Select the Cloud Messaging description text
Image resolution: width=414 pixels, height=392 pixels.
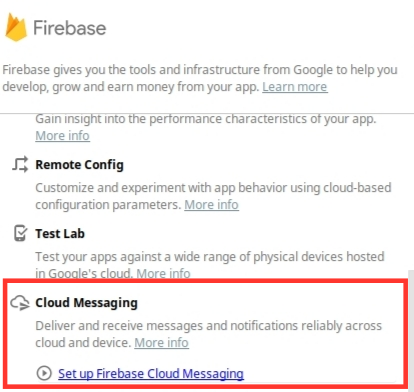209,334
